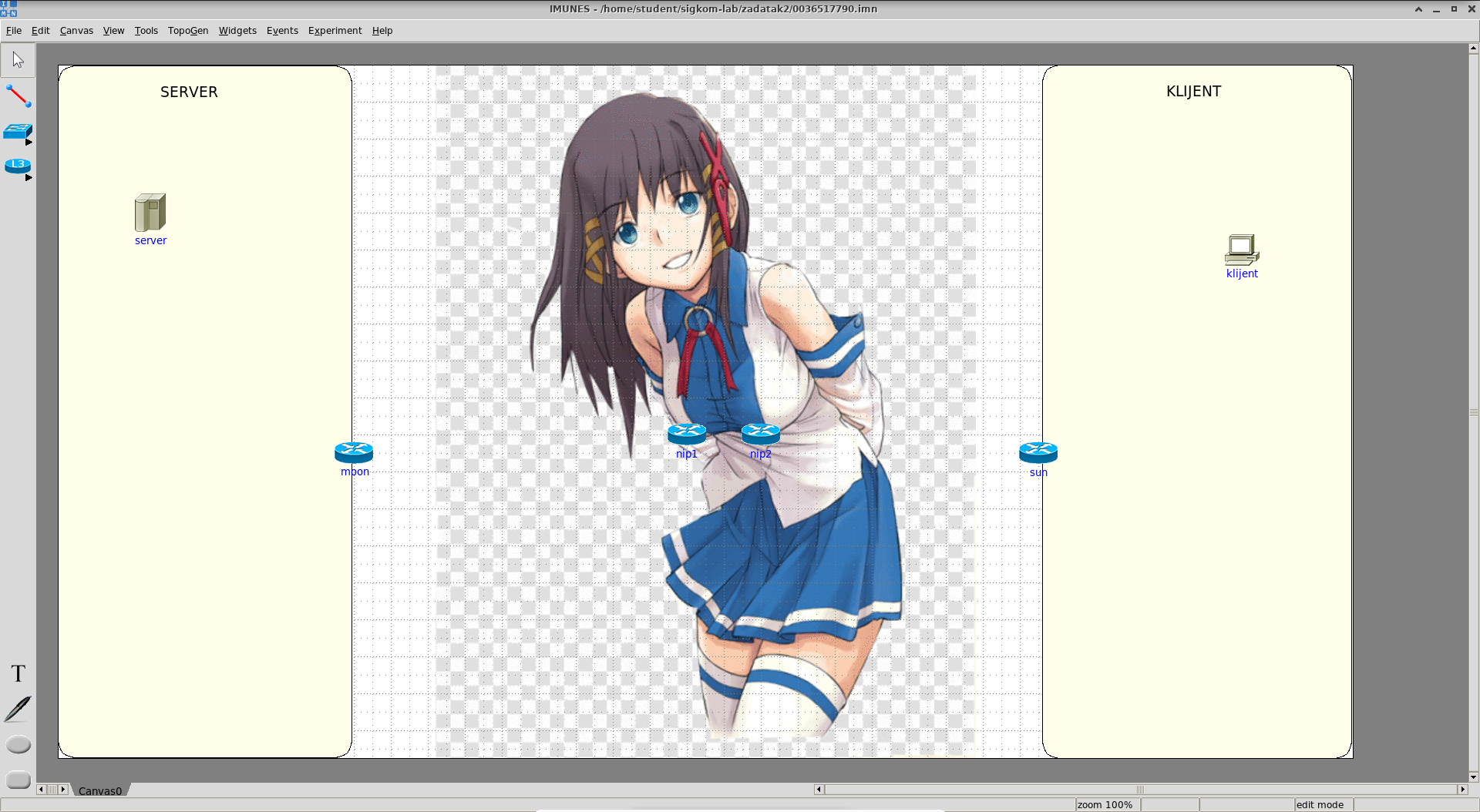This screenshot has height=812, width=1480.
Task: Click the KLIJENT annotation label
Action: coord(1193,91)
